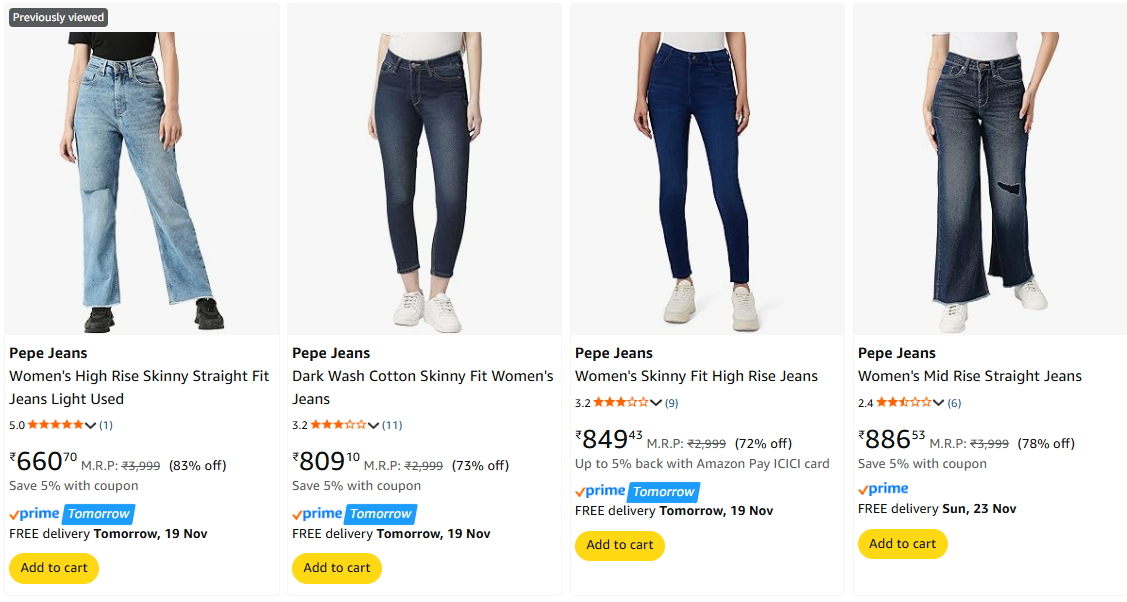
Task: Open the 6 reviews count link
Action: click(x=954, y=403)
